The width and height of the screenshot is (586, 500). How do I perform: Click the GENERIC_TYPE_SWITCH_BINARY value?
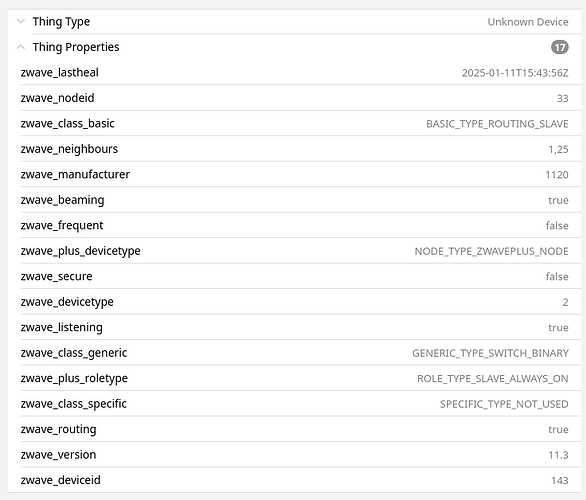490,353
